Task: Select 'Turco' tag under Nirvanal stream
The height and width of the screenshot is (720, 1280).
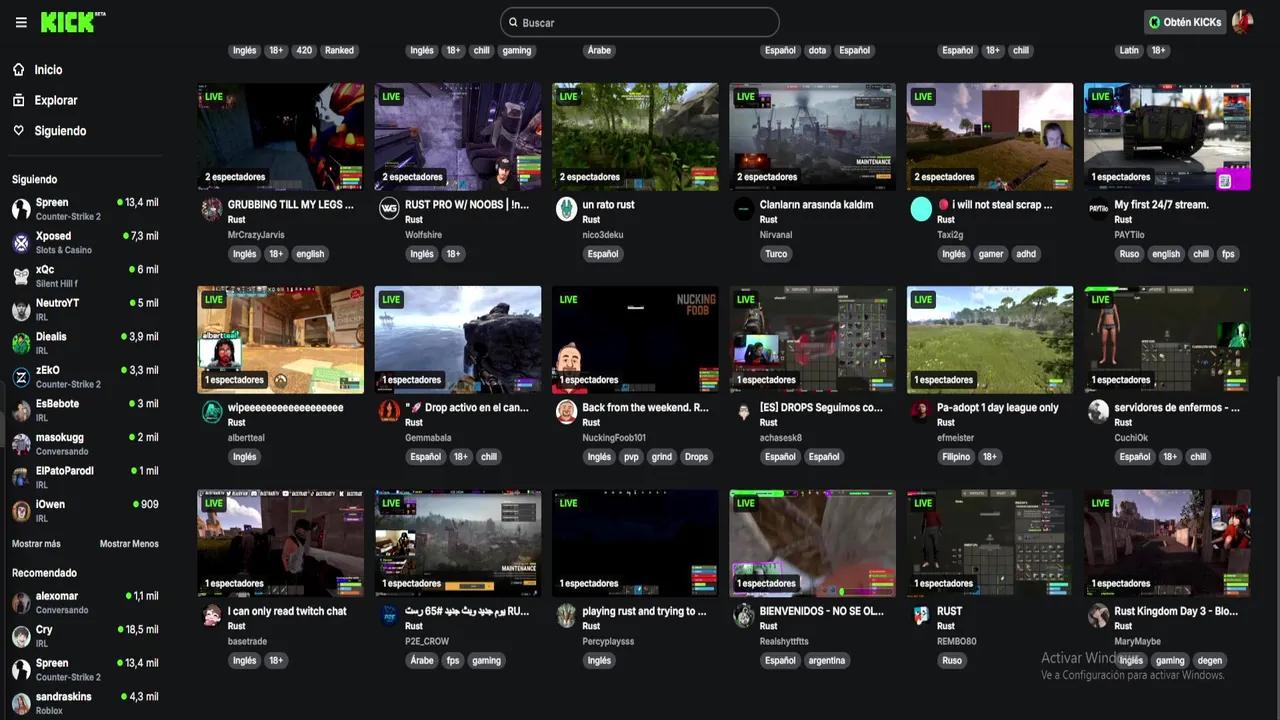Action: (776, 254)
